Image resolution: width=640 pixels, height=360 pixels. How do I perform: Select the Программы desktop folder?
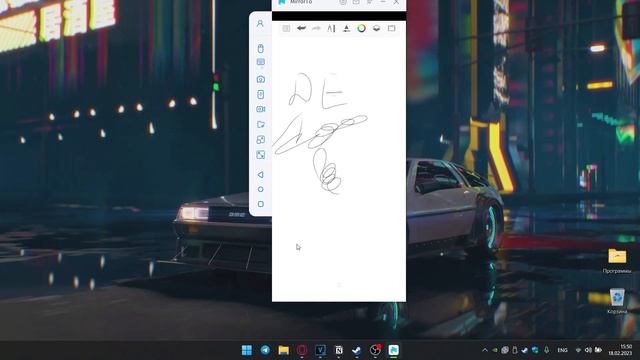point(617,261)
